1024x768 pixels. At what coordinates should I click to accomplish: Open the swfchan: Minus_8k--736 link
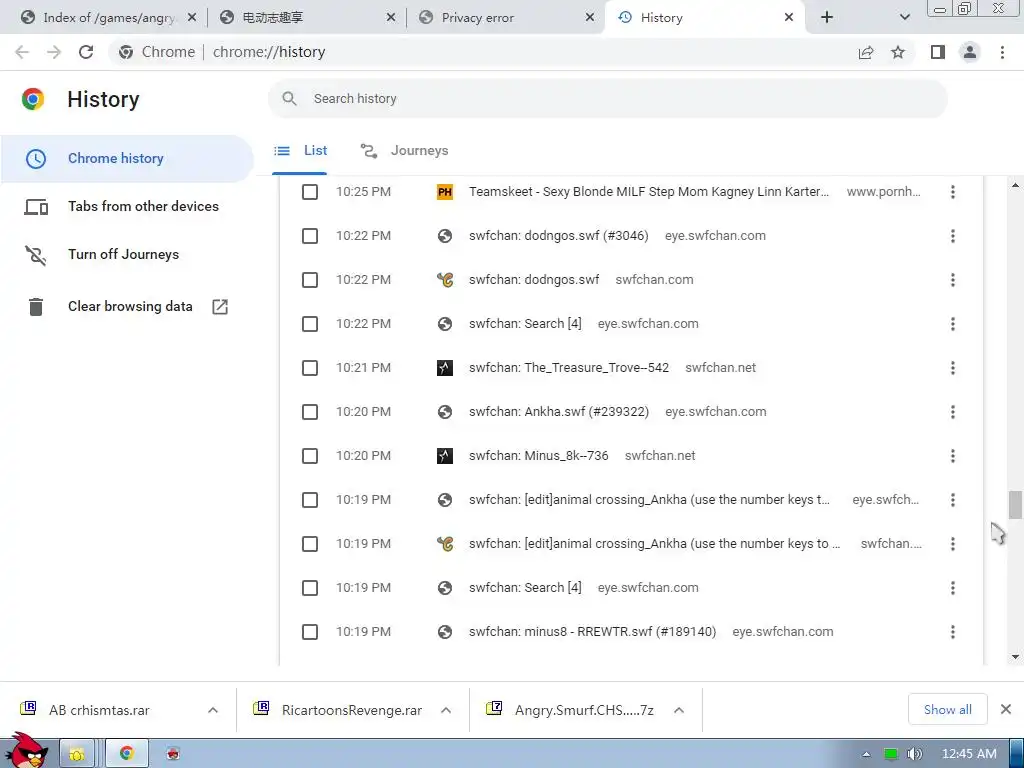539,456
